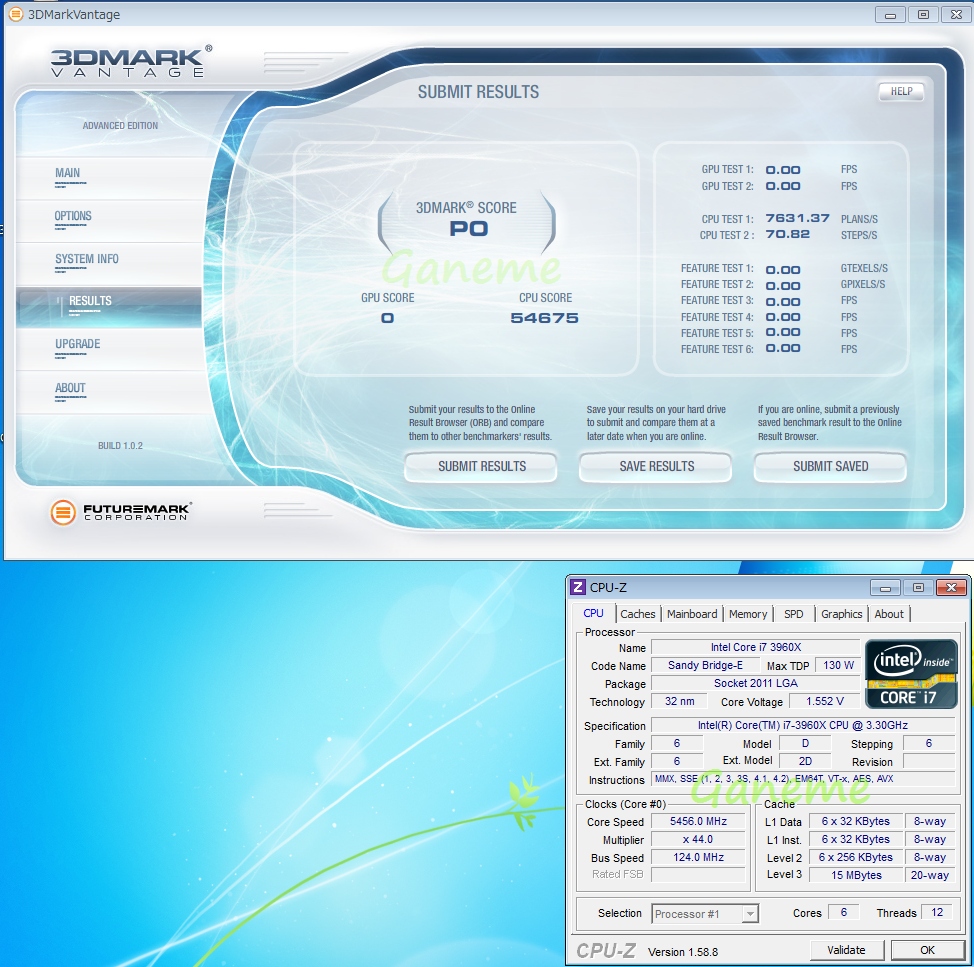Click the empty Revision field
The image size is (974, 967).
pos(929,761)
